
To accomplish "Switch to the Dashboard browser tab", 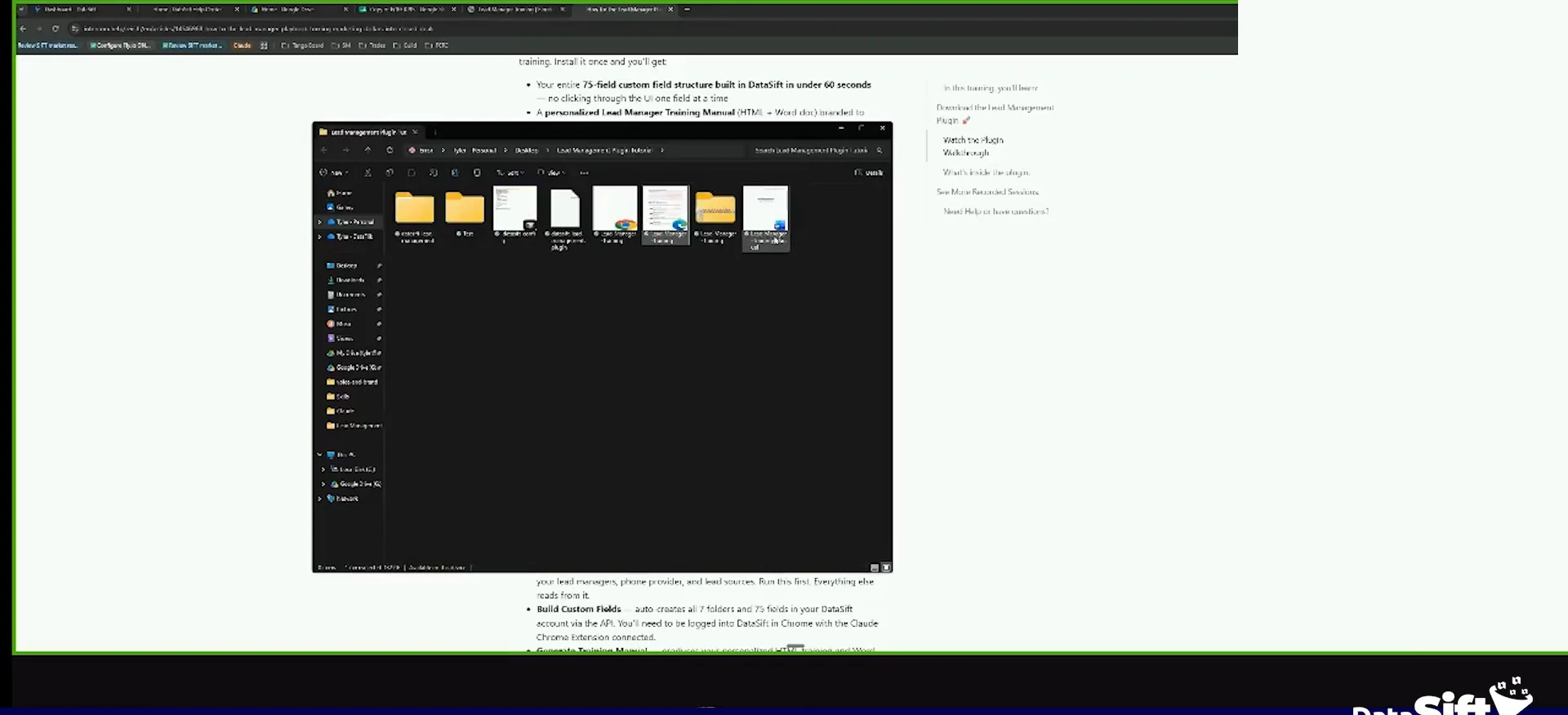I will click(82, 10).
